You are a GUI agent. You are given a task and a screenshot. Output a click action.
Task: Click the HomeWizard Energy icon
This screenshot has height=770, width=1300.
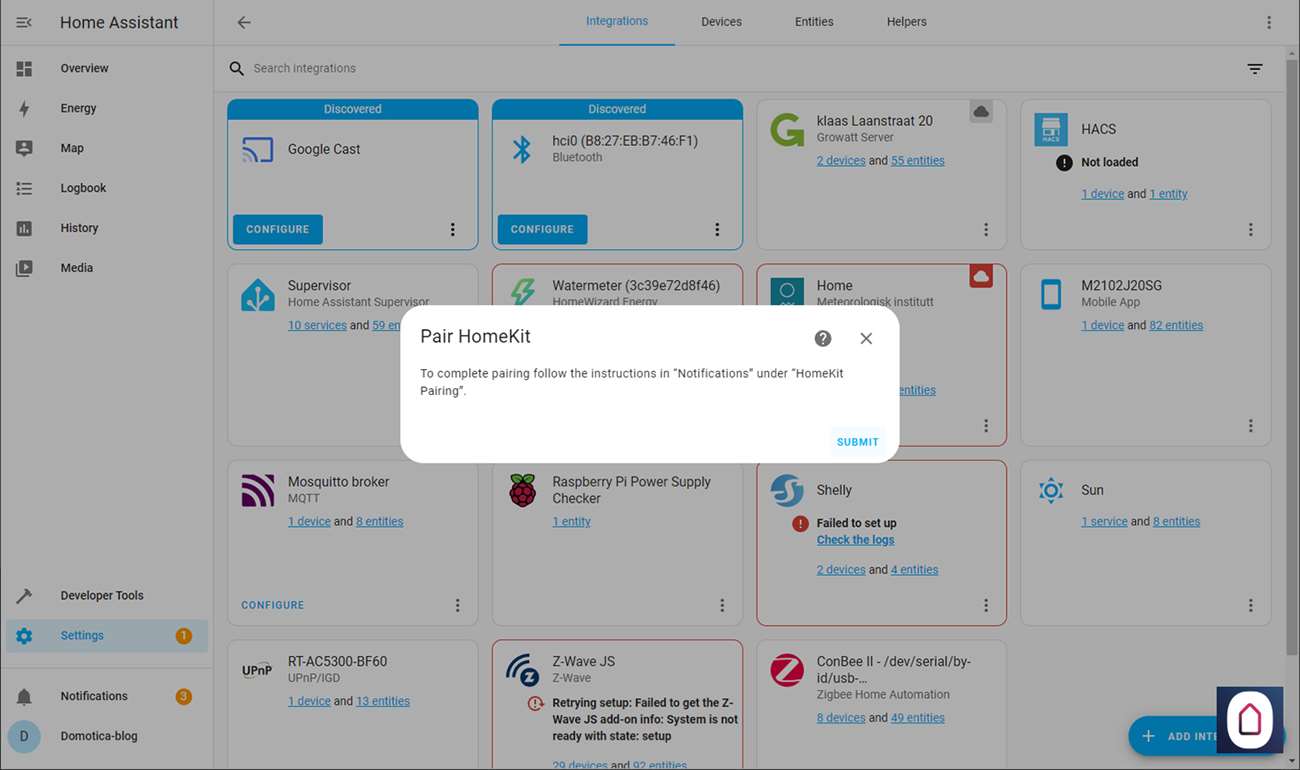point(522,293)
